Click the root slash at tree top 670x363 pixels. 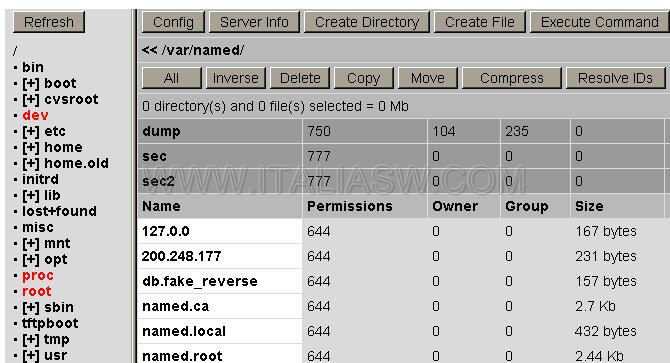point(15,52)
